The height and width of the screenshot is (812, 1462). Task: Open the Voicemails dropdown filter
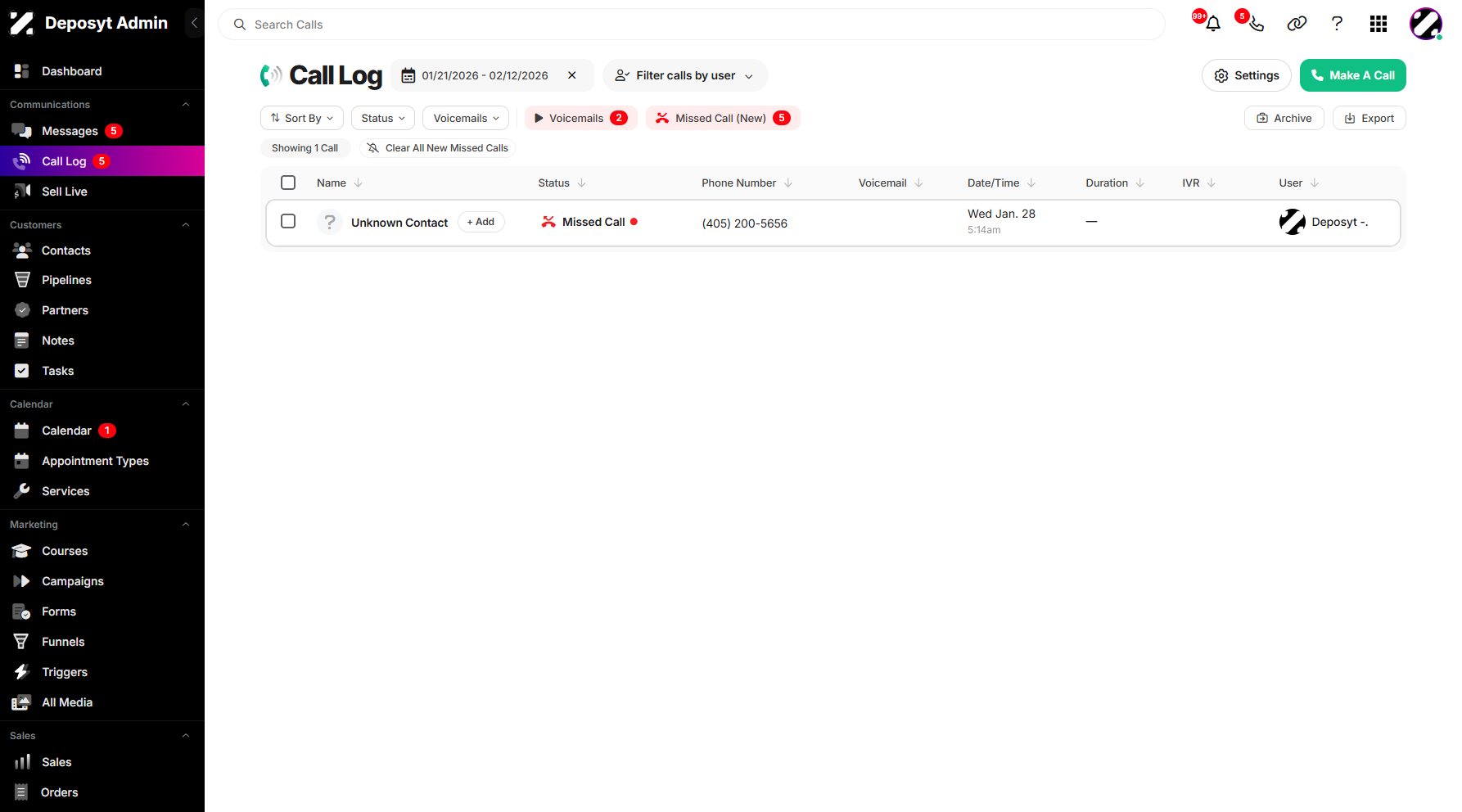[466, 118]
